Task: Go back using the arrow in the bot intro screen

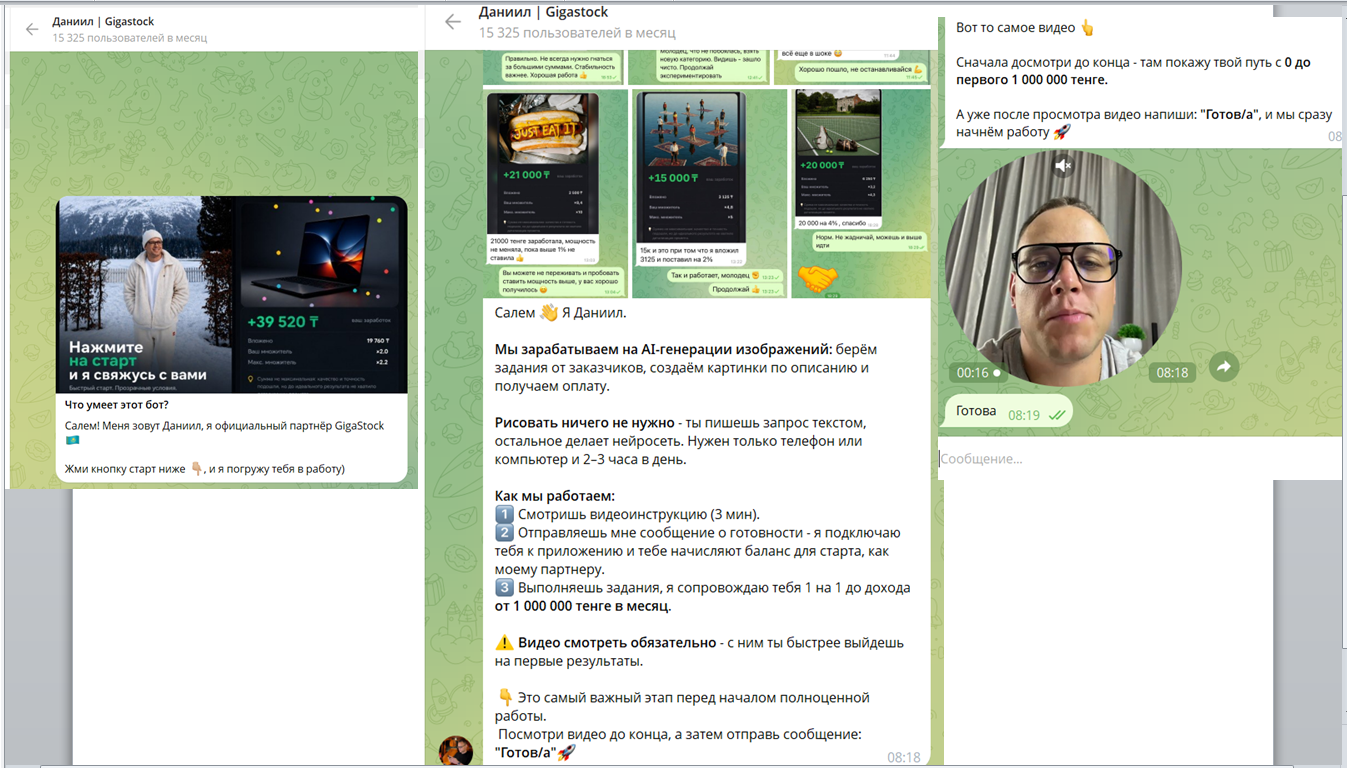Action: 32,29
